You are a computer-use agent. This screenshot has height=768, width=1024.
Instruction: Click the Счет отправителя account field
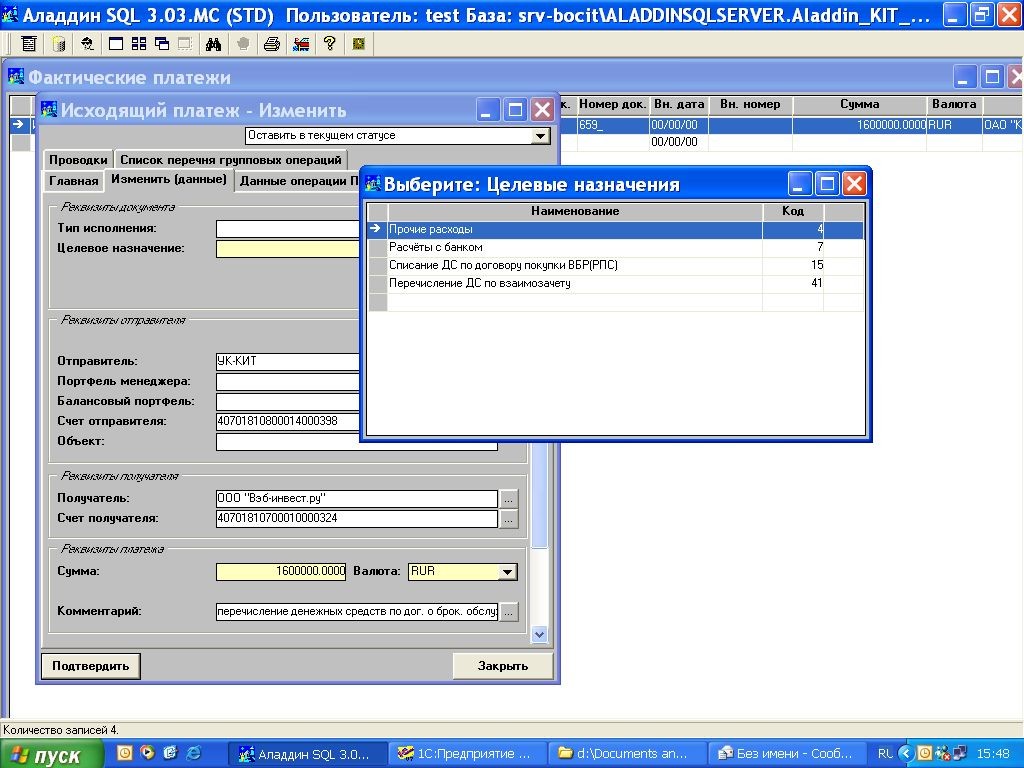288,421
